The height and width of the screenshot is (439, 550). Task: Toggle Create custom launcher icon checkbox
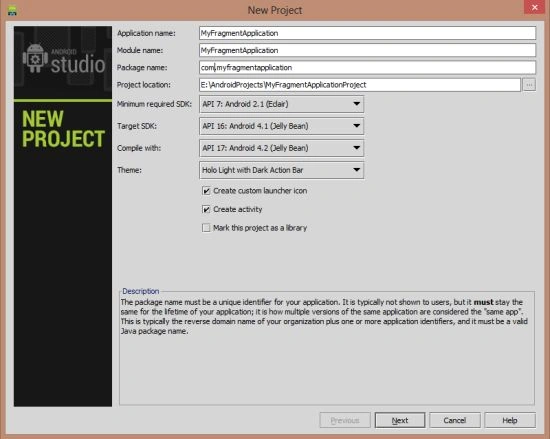pyautogui.click(x=206, y=191)
